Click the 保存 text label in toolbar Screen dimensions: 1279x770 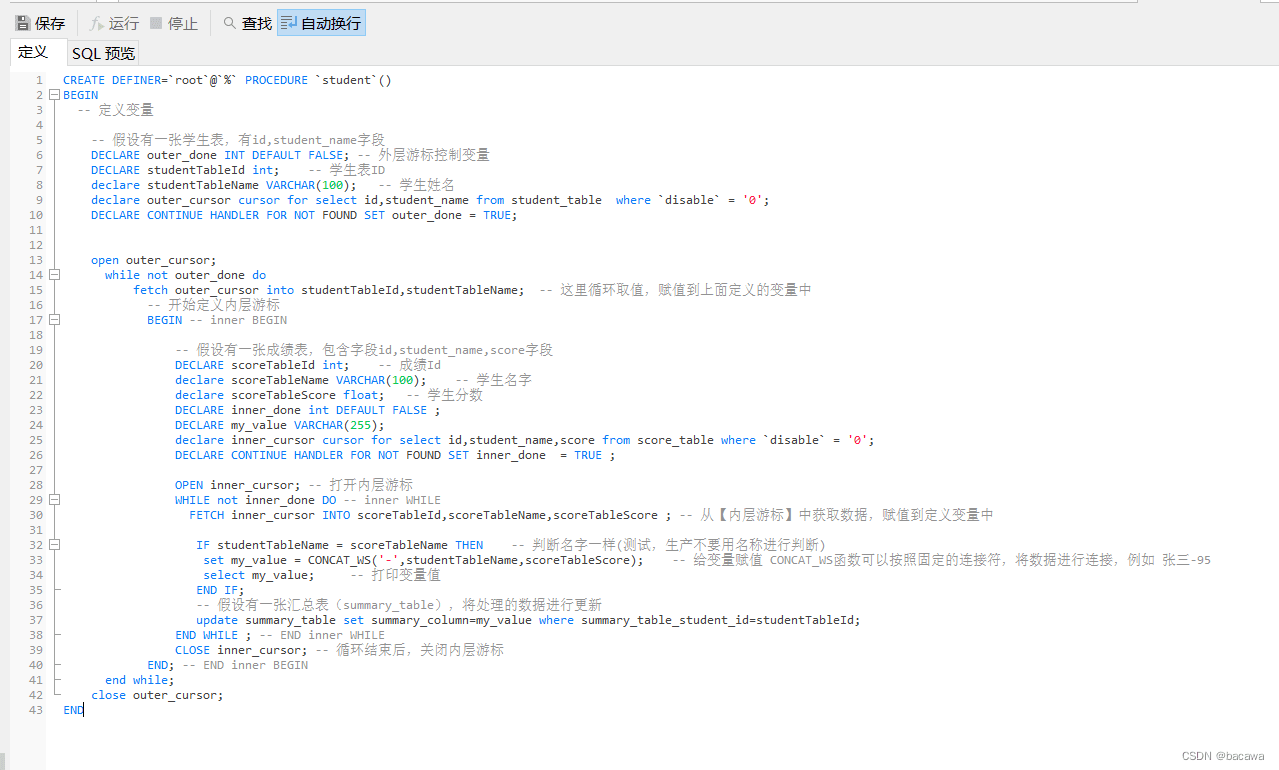click(50, 23)
